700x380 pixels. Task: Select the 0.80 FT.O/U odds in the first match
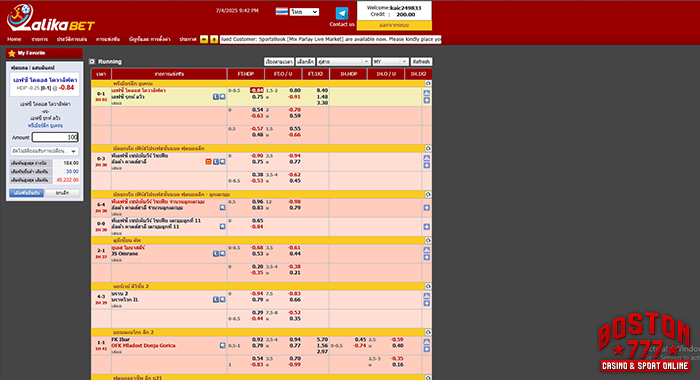pyautogui.click(x=295, y=90)
